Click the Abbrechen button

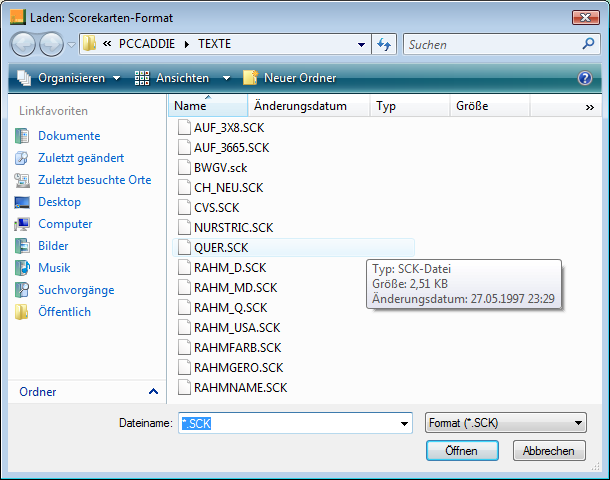coord(549,451)
